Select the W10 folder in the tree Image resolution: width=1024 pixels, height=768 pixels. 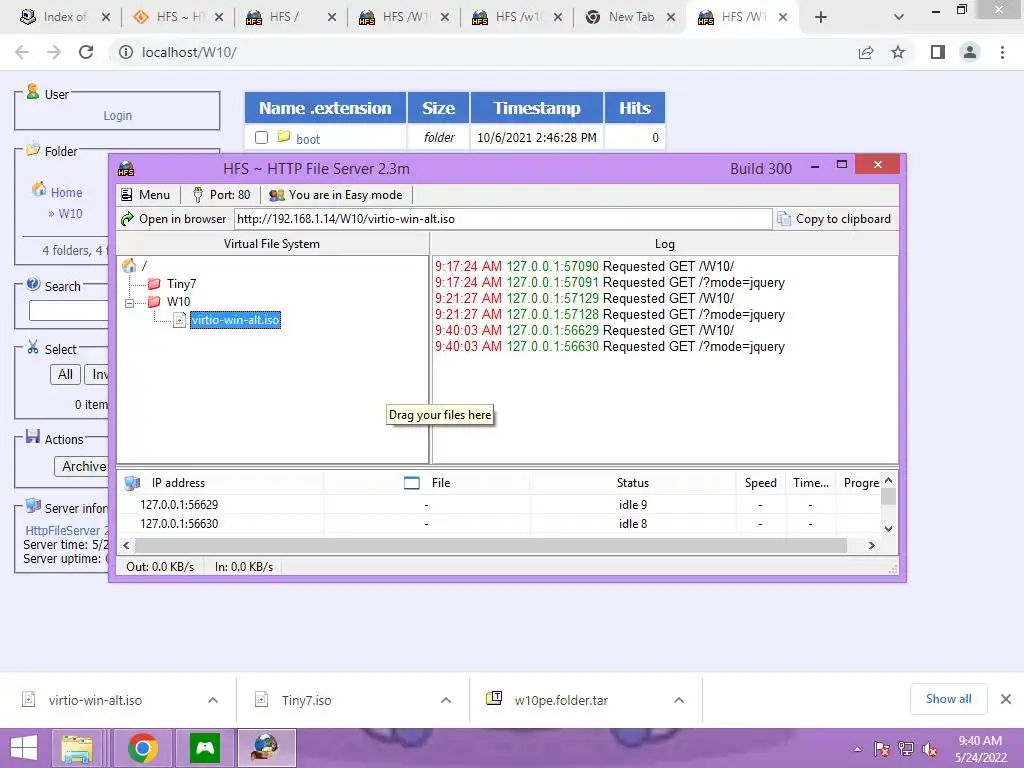(x=178, y=302)
